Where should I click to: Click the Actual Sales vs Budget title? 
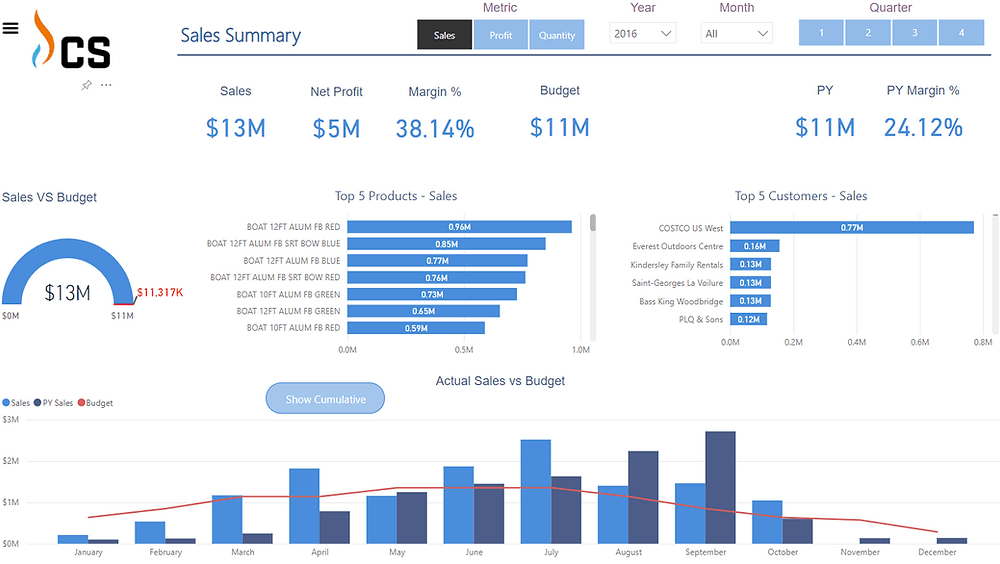(x=500, y=381)
